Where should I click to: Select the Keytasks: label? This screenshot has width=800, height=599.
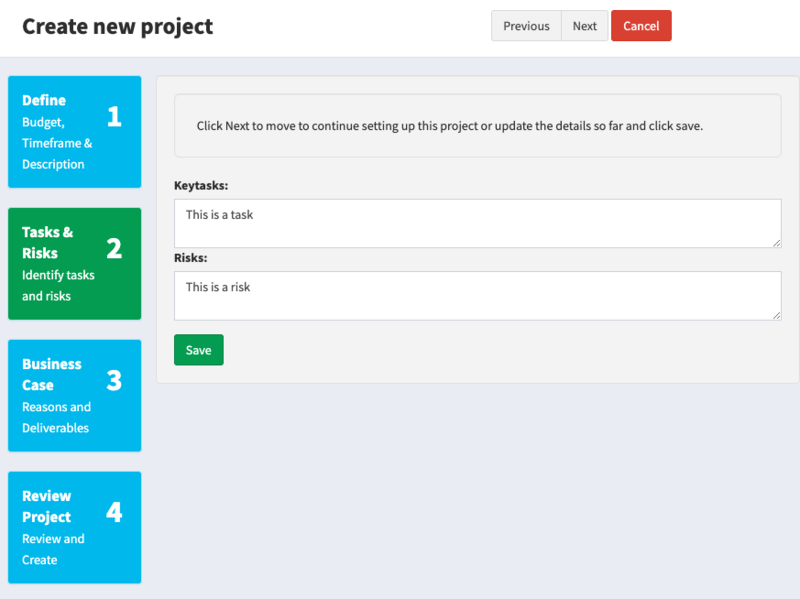201,186
